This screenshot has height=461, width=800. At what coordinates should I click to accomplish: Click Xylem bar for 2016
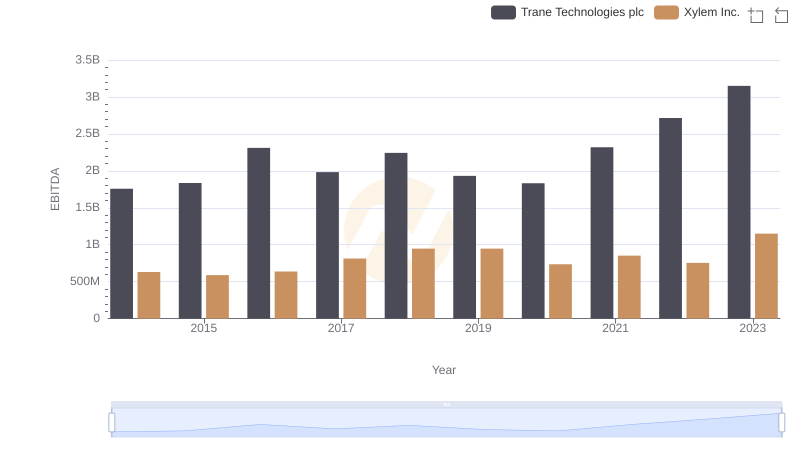click(286, 295)
